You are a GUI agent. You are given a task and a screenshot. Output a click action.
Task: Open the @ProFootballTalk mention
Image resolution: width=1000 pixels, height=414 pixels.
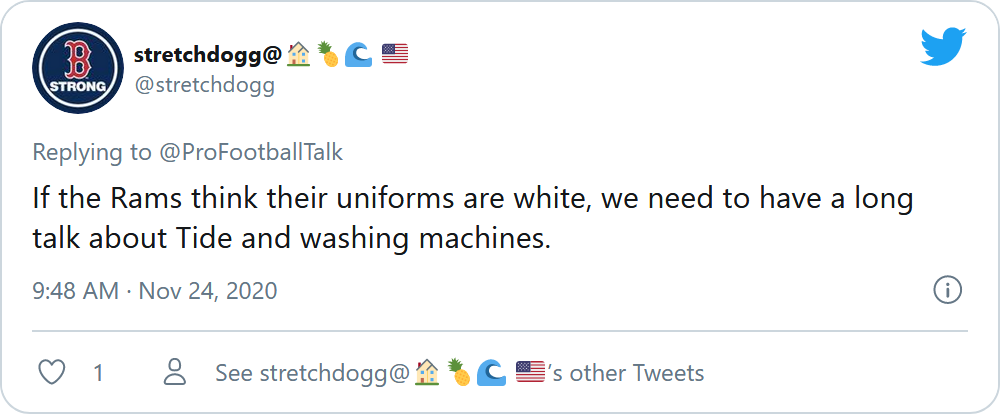coord(251,153)
